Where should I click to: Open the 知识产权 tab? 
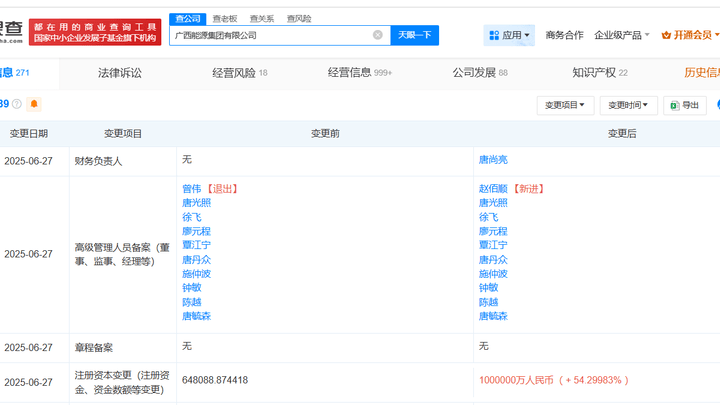600,73
